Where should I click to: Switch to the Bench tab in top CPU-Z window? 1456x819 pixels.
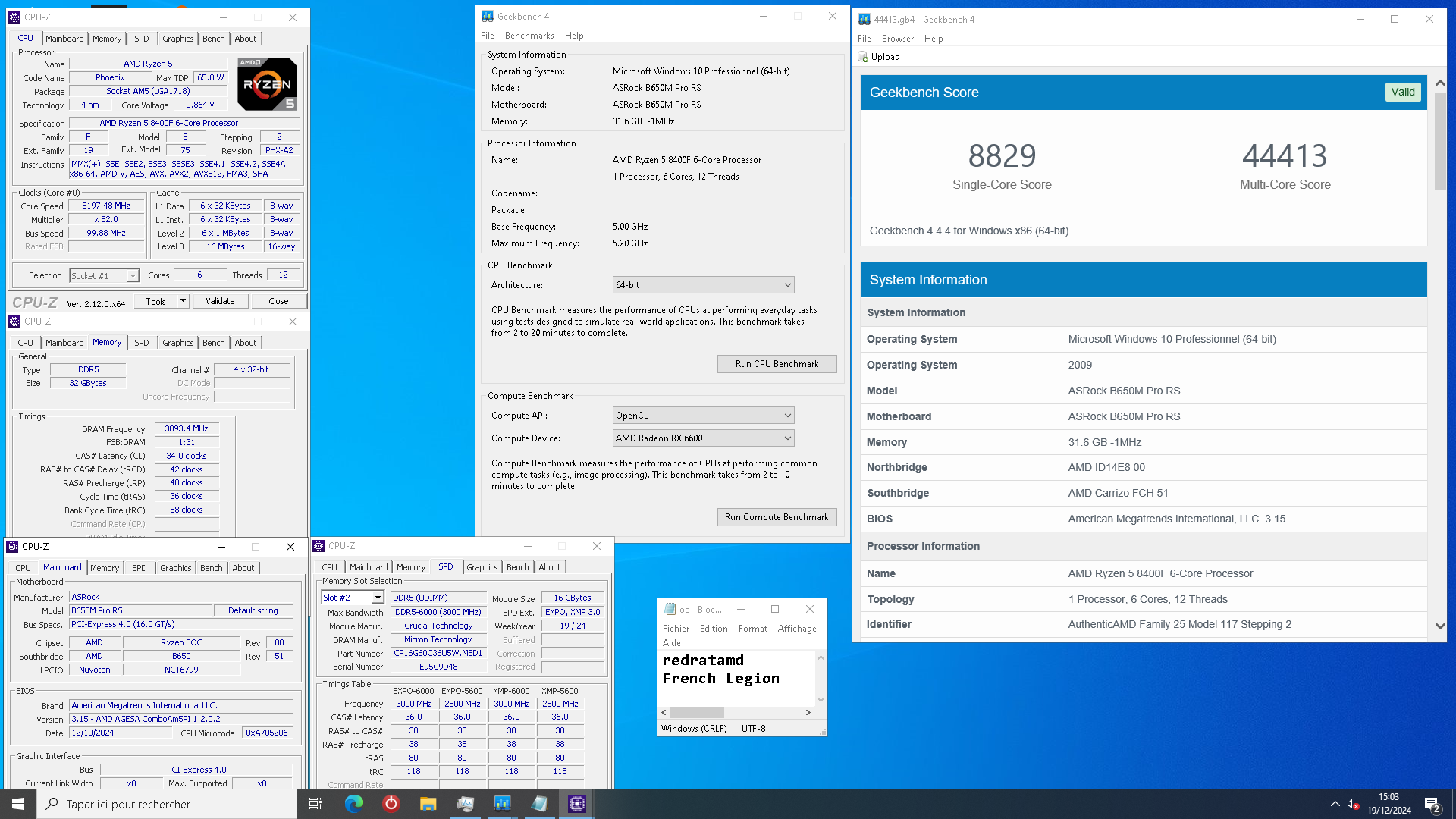(x=213, y=39)
